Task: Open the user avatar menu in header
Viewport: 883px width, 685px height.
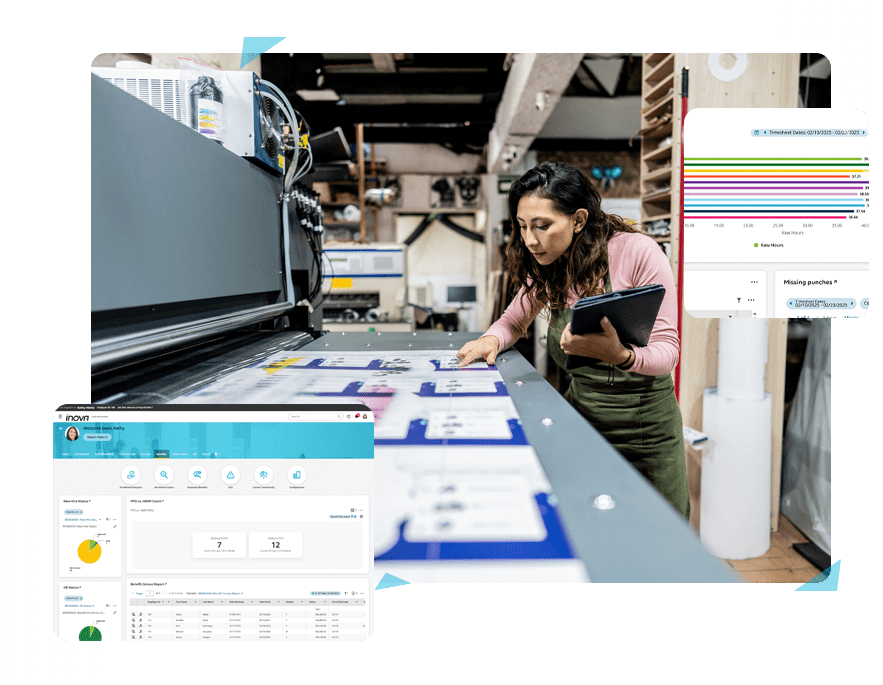Action: click(x=365, y=416)
